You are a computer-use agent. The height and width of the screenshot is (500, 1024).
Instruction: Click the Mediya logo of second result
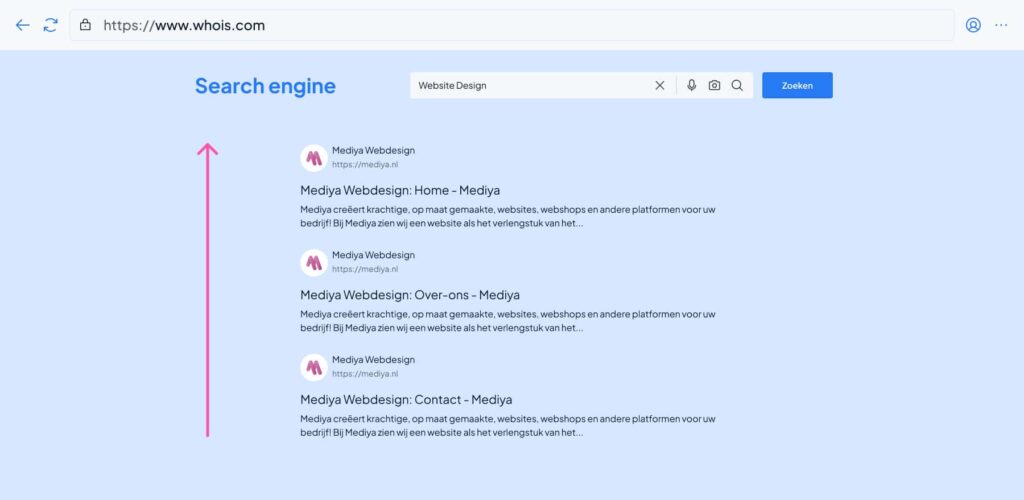tap(314, 263)
